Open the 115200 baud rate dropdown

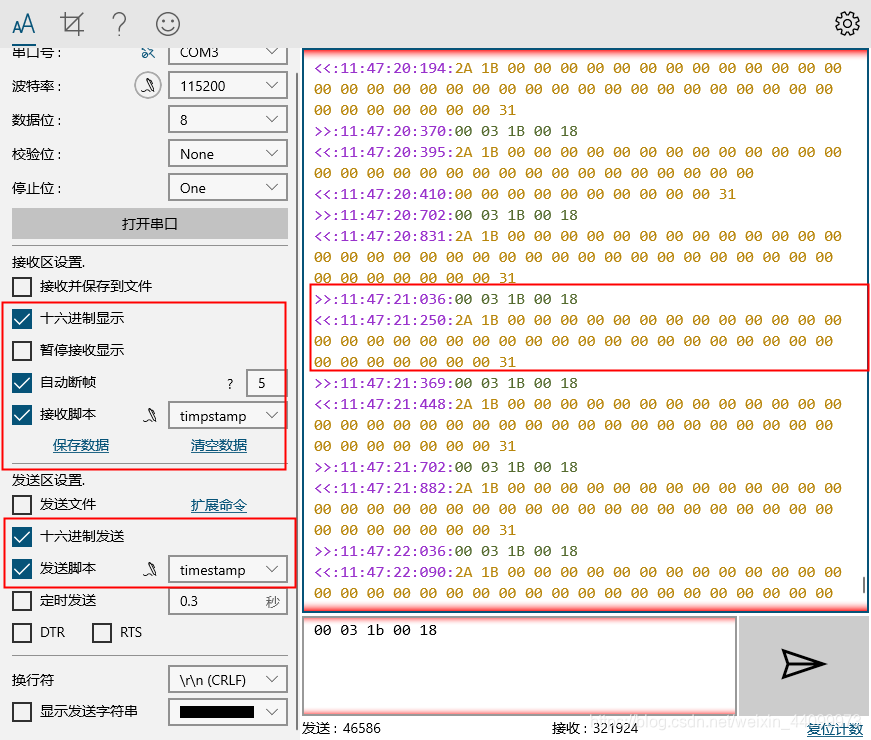[x=228, y=86]
